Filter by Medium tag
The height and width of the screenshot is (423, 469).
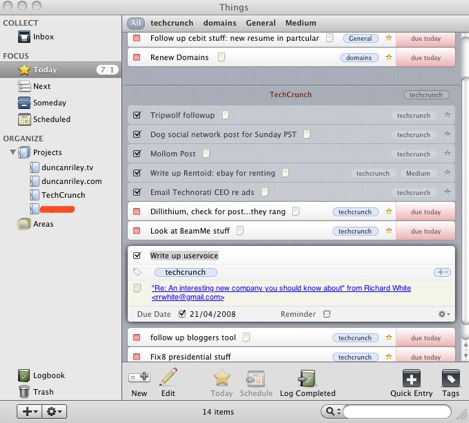pyautogui.click(x=301, y=23)
